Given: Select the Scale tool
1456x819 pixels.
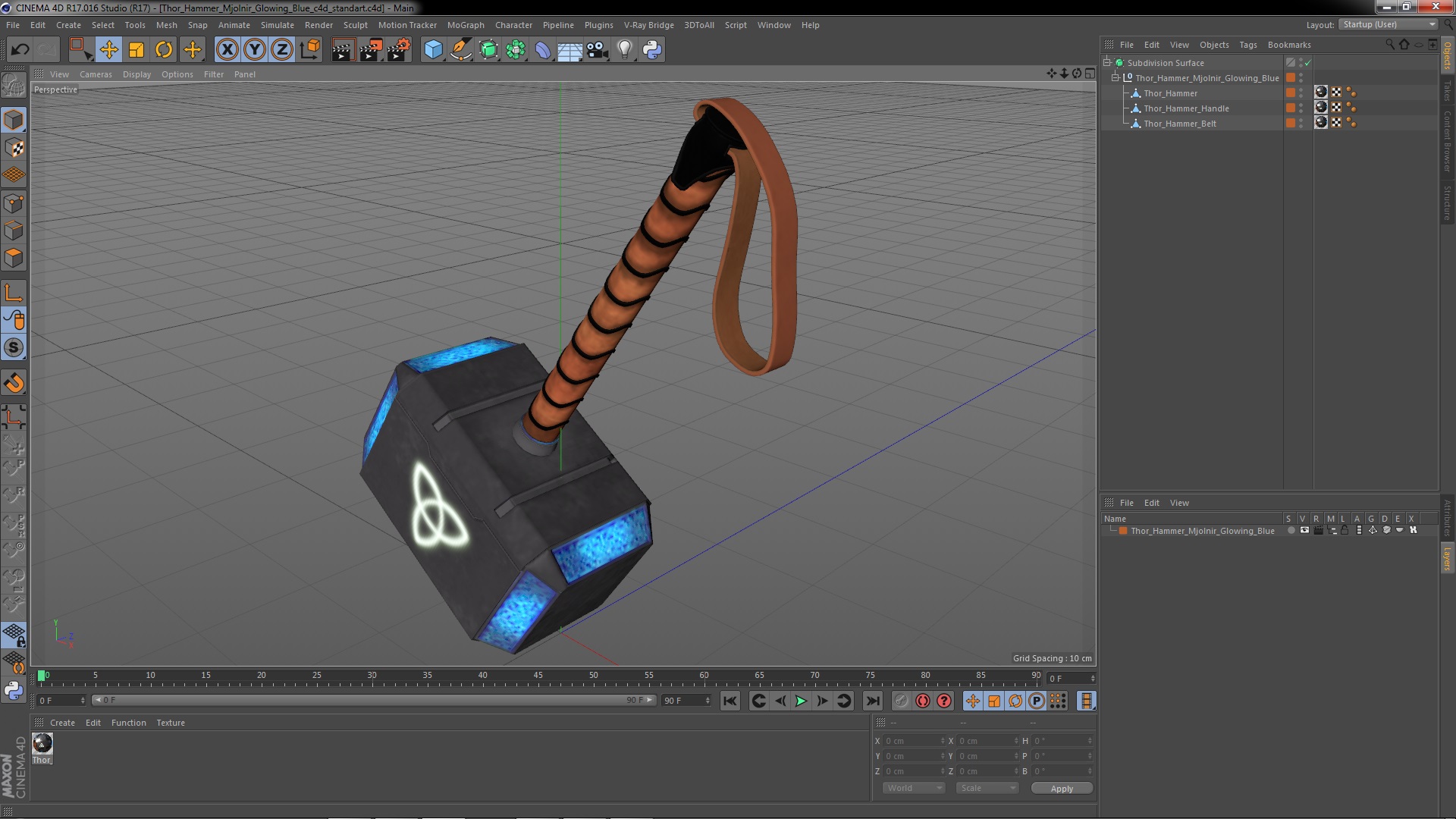Looking at the screenshot, I should [x=136, y=50].
